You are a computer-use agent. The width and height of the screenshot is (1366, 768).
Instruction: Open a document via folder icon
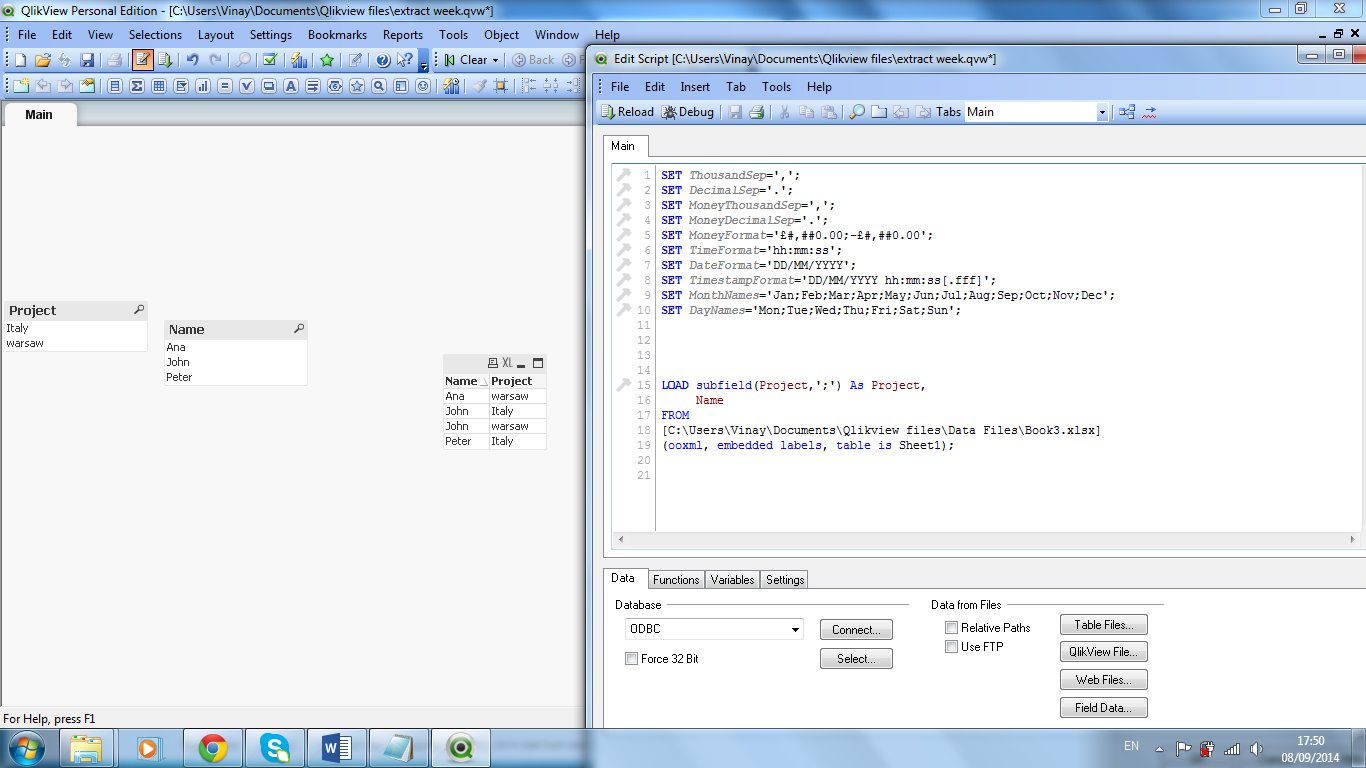pos(43,60)
